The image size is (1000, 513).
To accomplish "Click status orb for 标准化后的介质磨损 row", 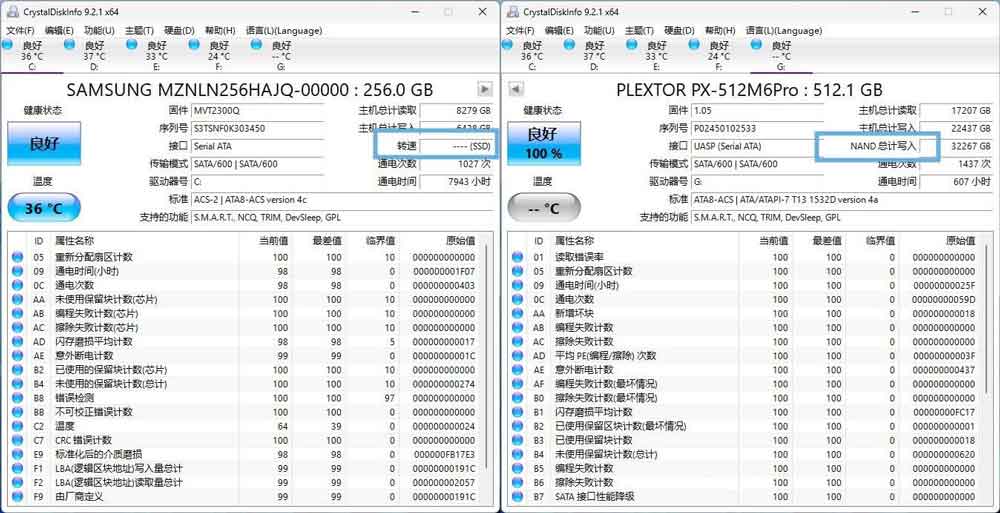I will pyautogui.click(x=18, y=454).
